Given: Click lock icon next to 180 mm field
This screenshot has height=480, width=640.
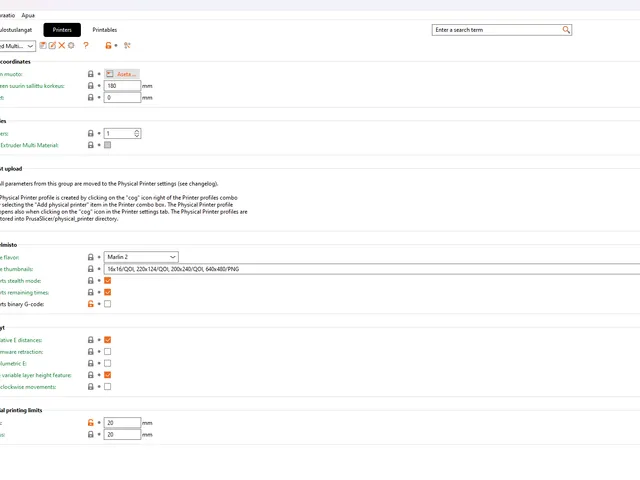Looking at the screenshot, I should (91, 86).
